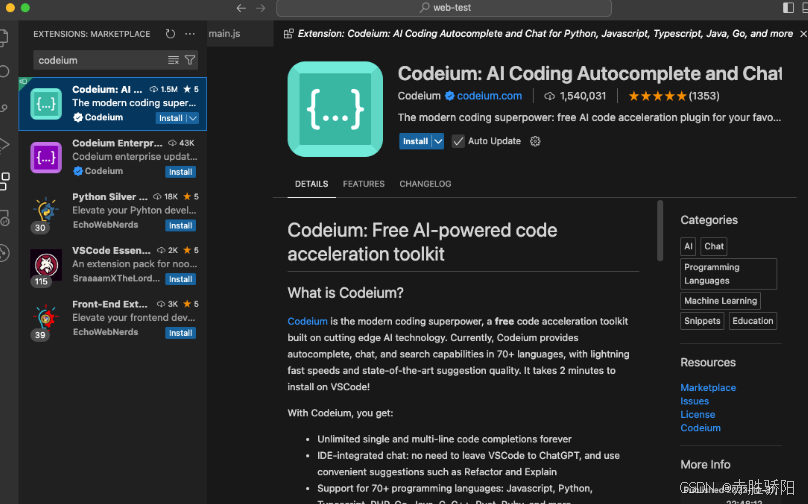Close the Codeium extension tab

pyautogui.click(x=803, y=33)
